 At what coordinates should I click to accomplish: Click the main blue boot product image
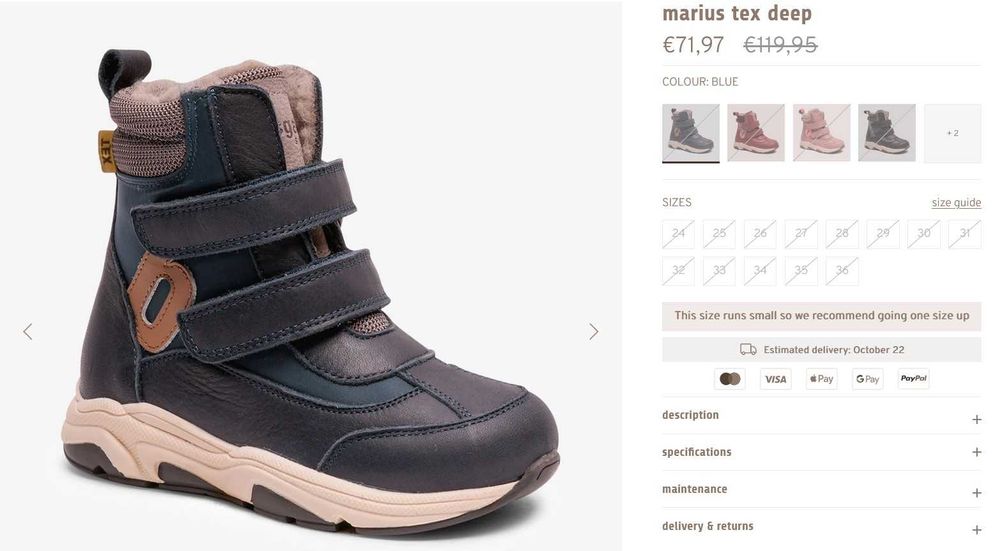310,291
